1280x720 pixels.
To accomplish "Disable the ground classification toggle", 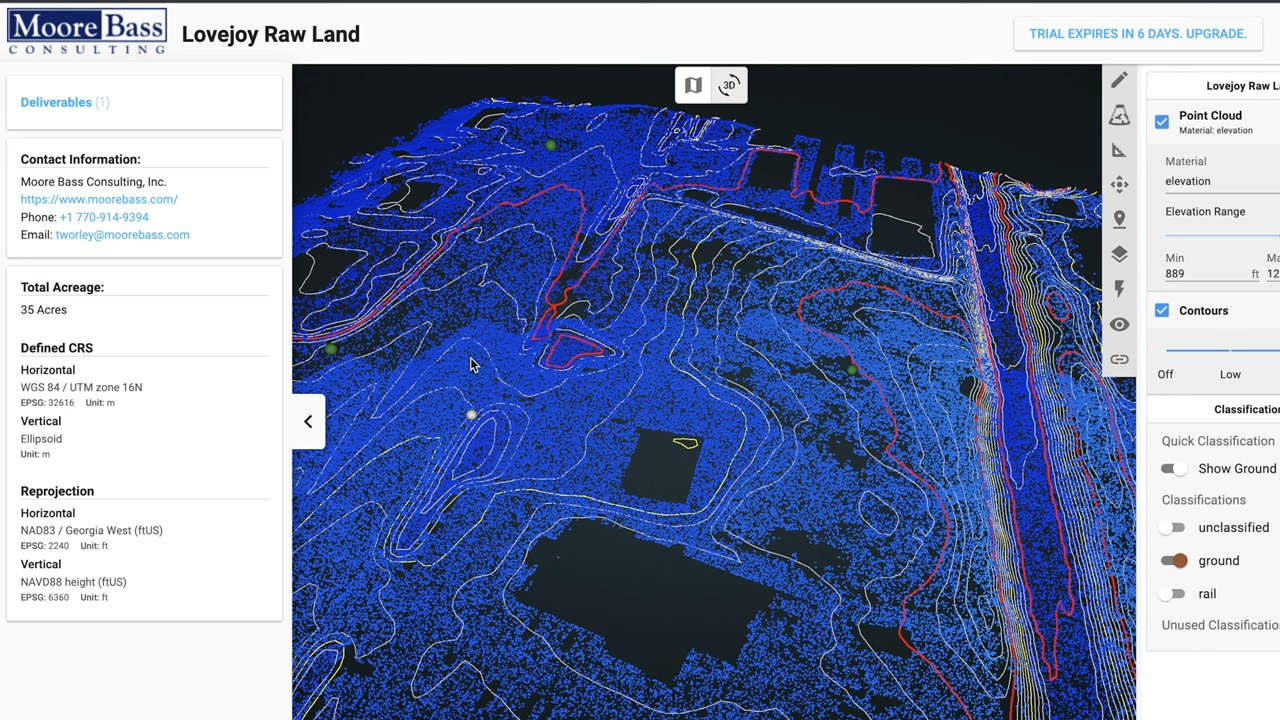I will click(x=1174, y=561).
